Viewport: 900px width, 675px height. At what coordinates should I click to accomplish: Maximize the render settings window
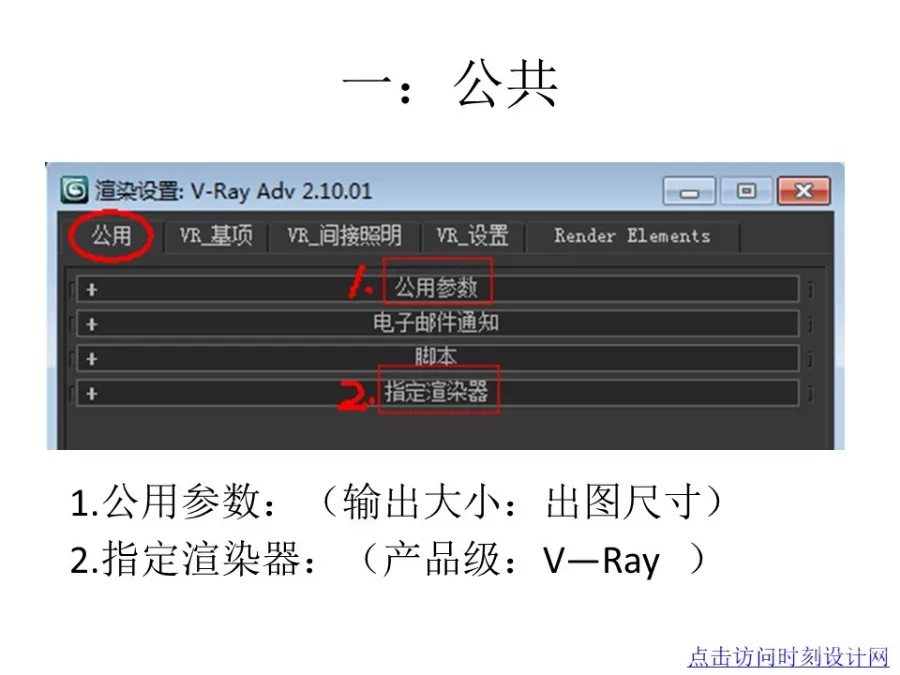[746, 190]
